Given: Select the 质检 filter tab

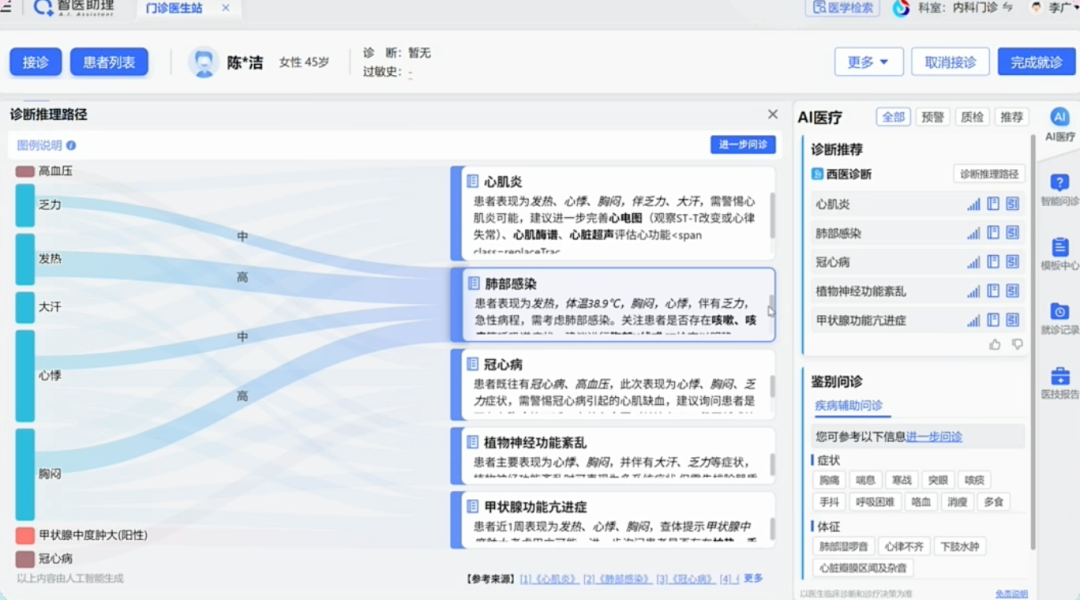Looking at the screenshot, I should point(972,117).
